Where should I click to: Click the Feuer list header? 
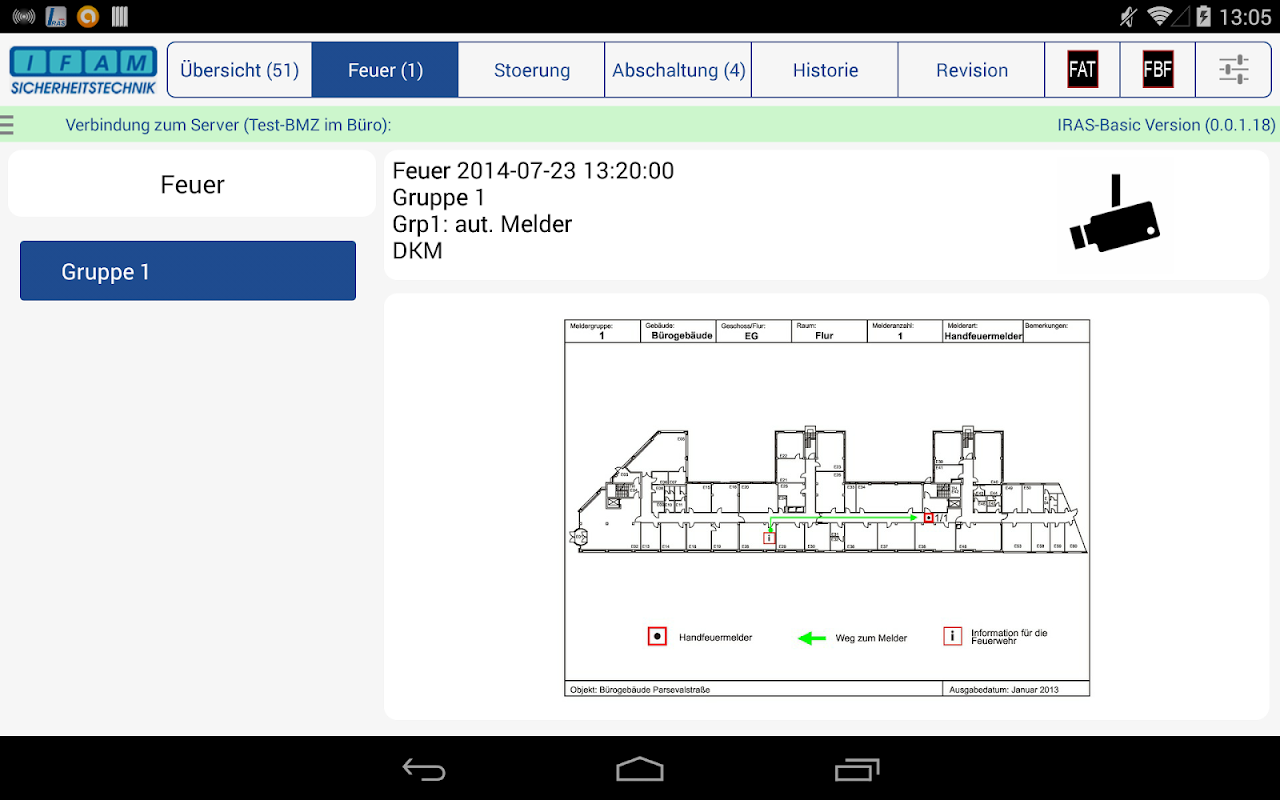pyautogui.click(x=192, y=184)
